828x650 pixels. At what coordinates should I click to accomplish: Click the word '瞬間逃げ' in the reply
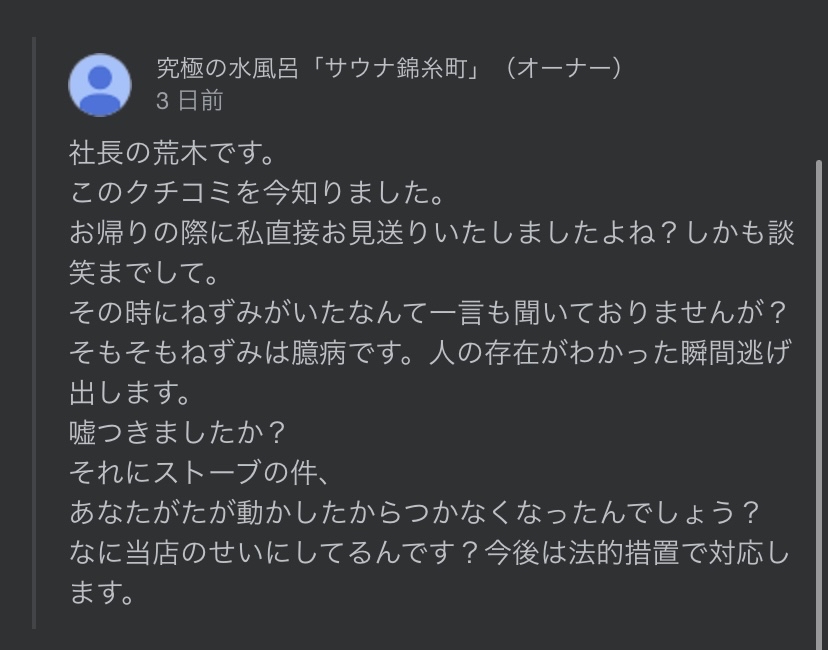(x=736, y=353)
